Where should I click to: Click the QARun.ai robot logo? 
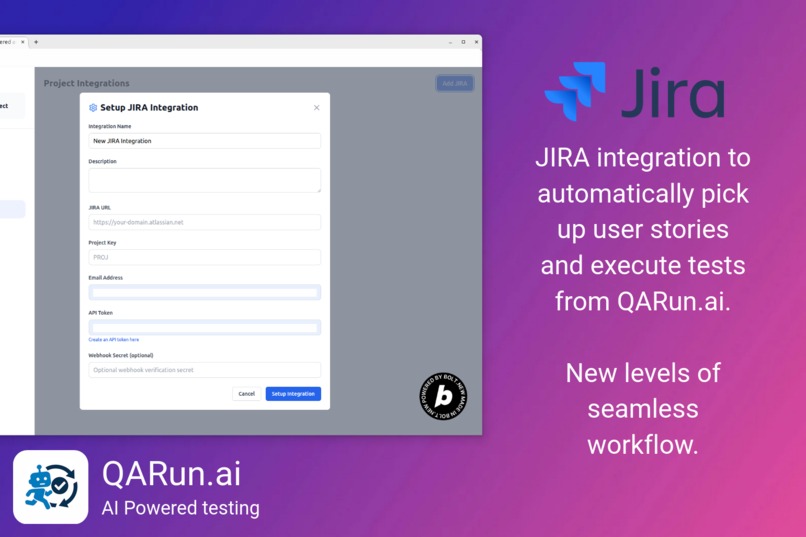tap(50, 487)
